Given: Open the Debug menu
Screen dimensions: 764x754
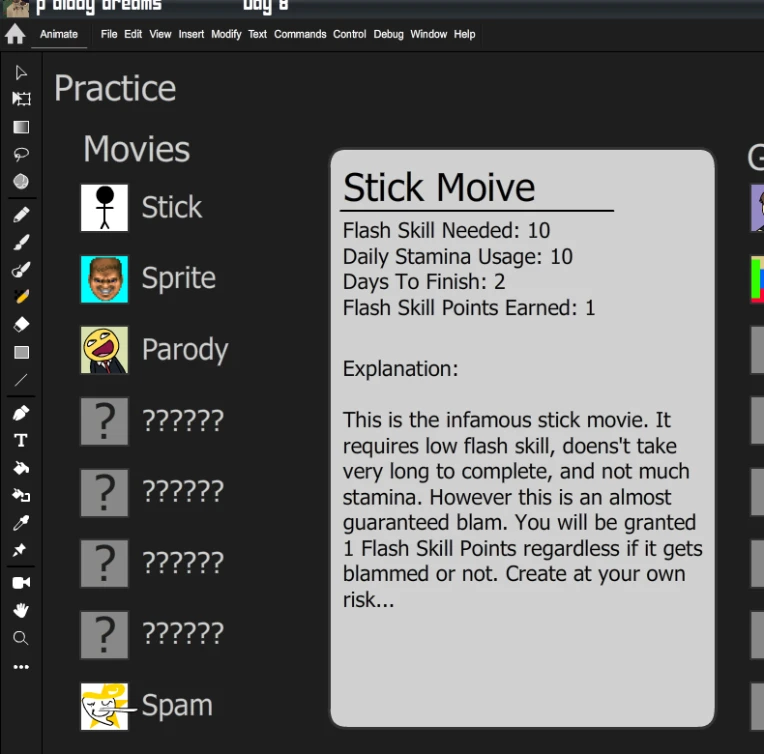Looking at the screenshot, I should point(388,34).
